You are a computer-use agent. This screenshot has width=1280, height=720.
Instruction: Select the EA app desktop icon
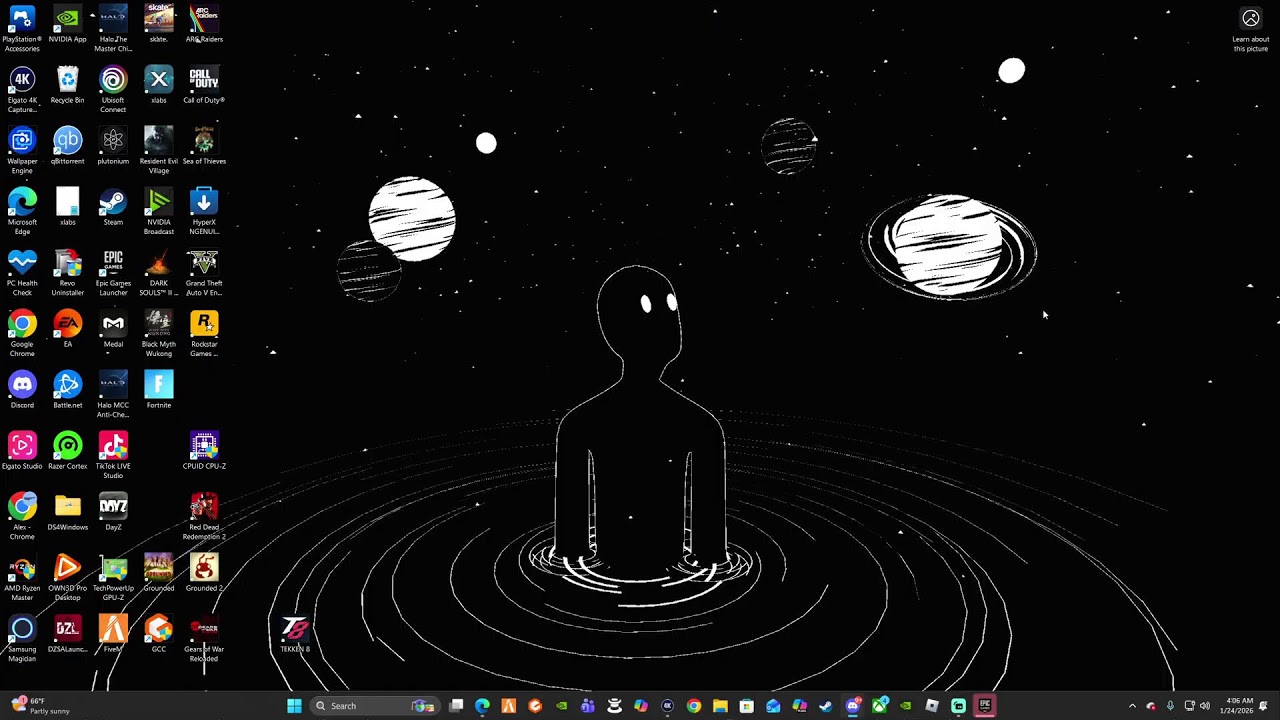pyautogui.click(x=67, y=330)
